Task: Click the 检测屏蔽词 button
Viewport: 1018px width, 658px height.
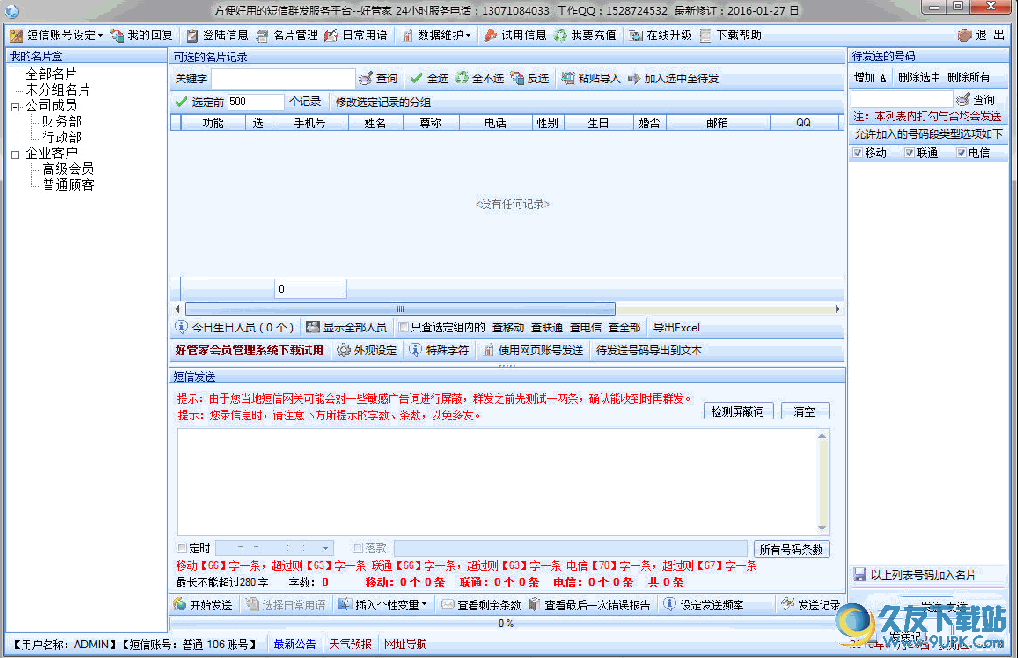Action: point(738,411)
